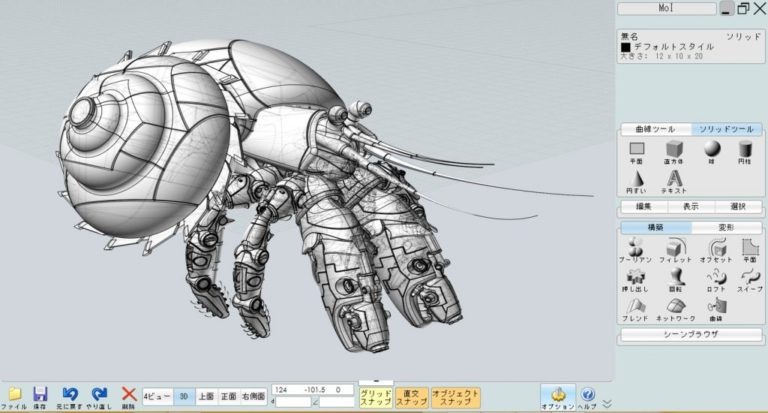768x413 pixels.
Task: Pick the Cone (円すい) solid tool
Action: [x=637, y=182]
